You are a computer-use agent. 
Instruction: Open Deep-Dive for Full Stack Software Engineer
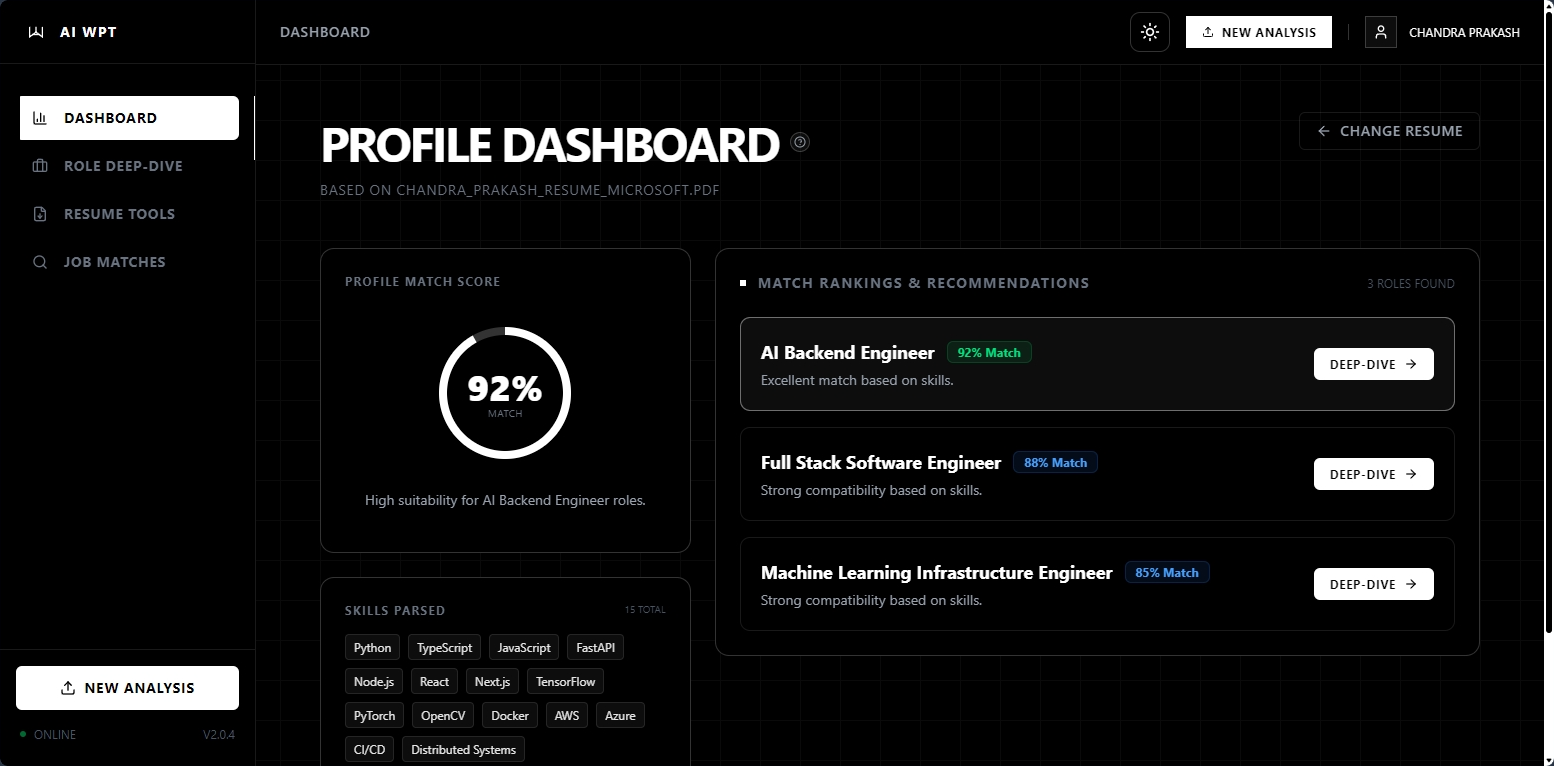pos(1373,474)
